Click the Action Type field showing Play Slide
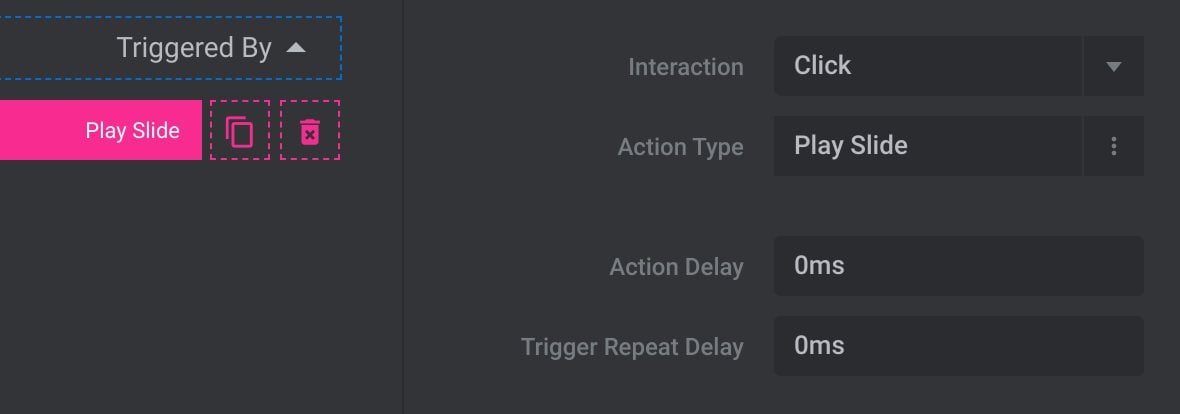The width and height of the screenshot is (1180, 414). 928,146
